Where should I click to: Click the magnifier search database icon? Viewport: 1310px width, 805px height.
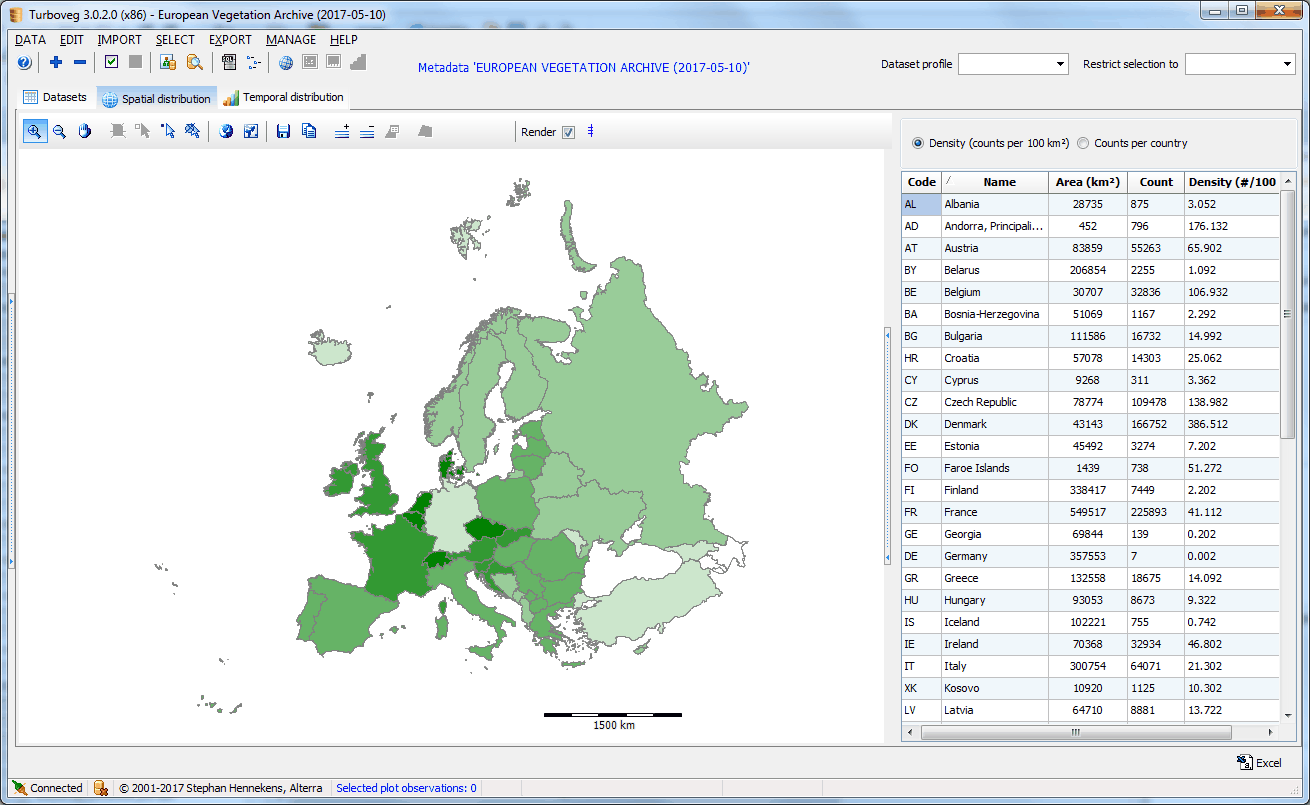coord(194,63)
